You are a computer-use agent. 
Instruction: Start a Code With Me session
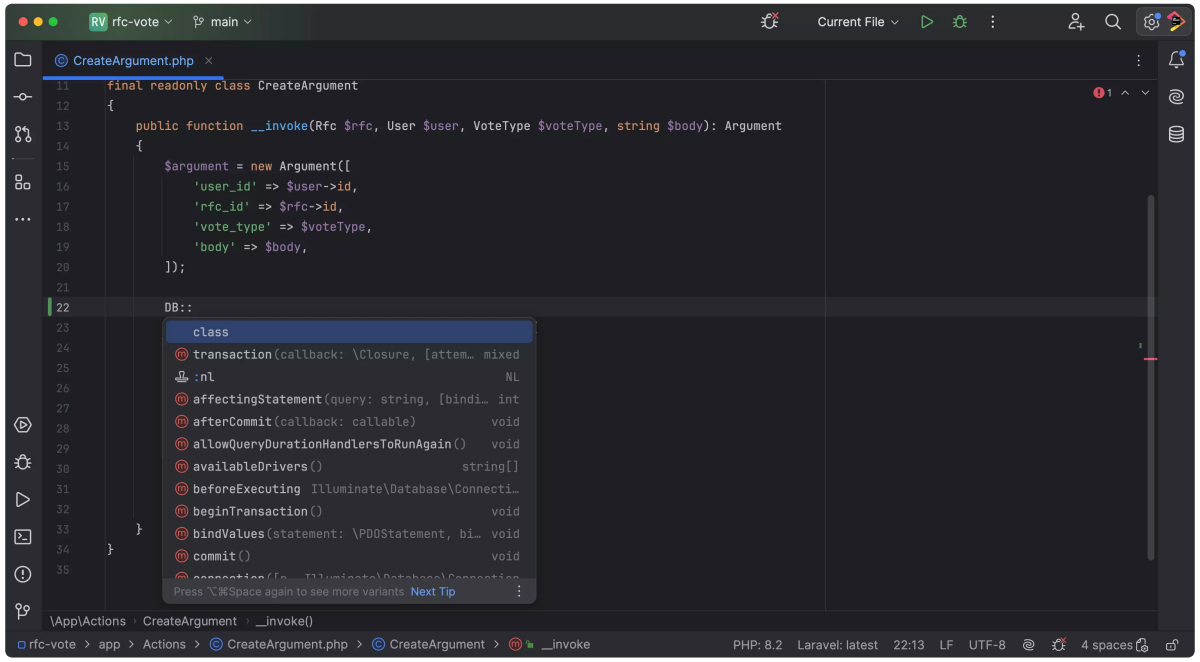click(x=1075, y=21)
